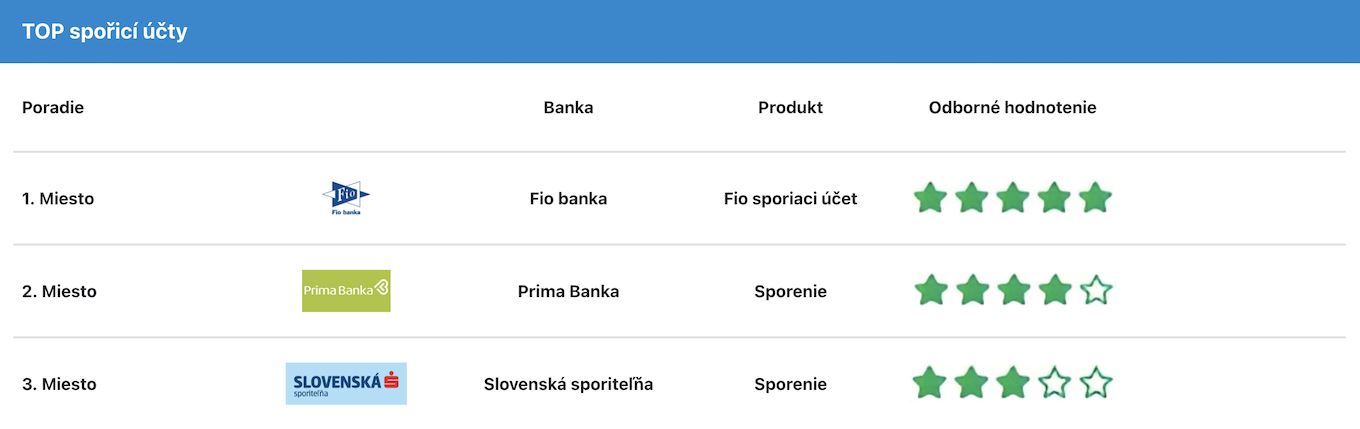
Task: Click the Prima Banka logo
Action: (x=346, y=291)
